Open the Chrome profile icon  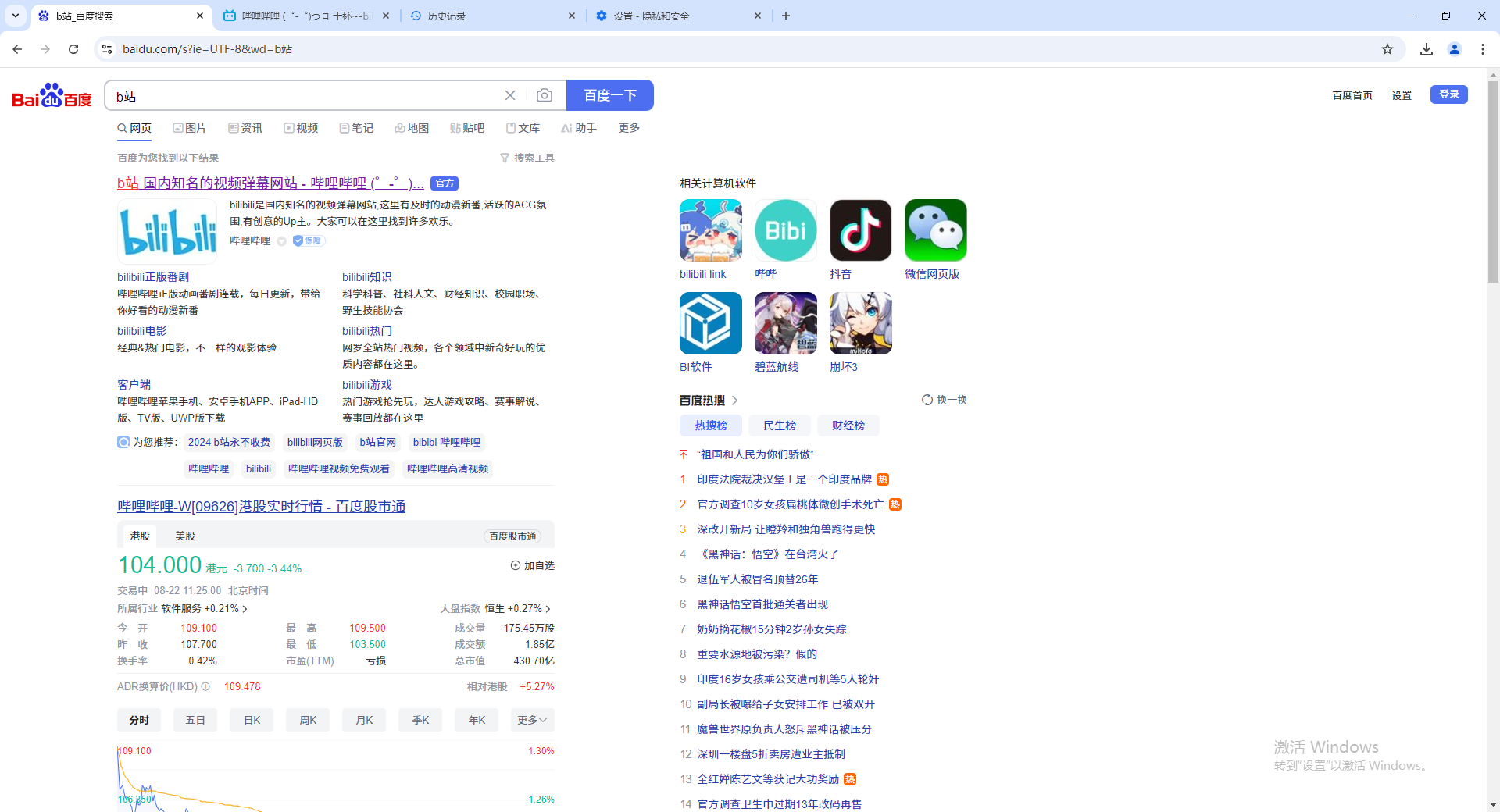coord(1455,49)
